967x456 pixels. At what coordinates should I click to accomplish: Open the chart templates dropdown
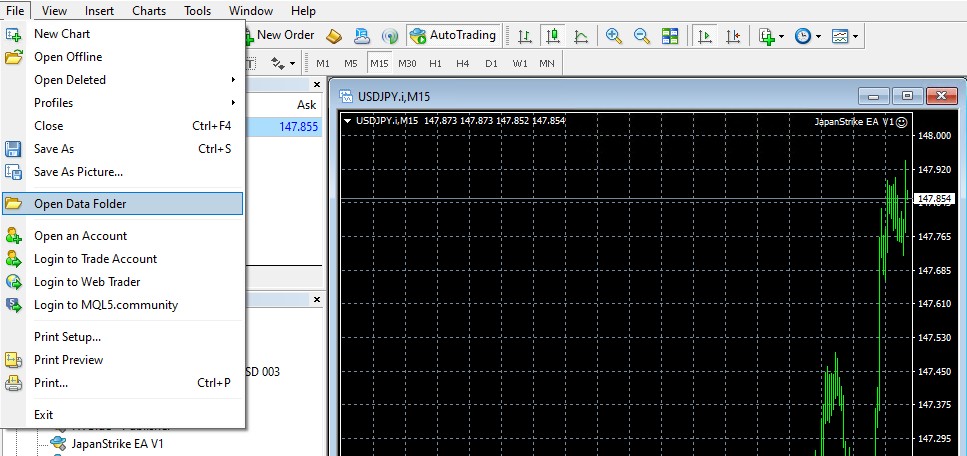846,36
